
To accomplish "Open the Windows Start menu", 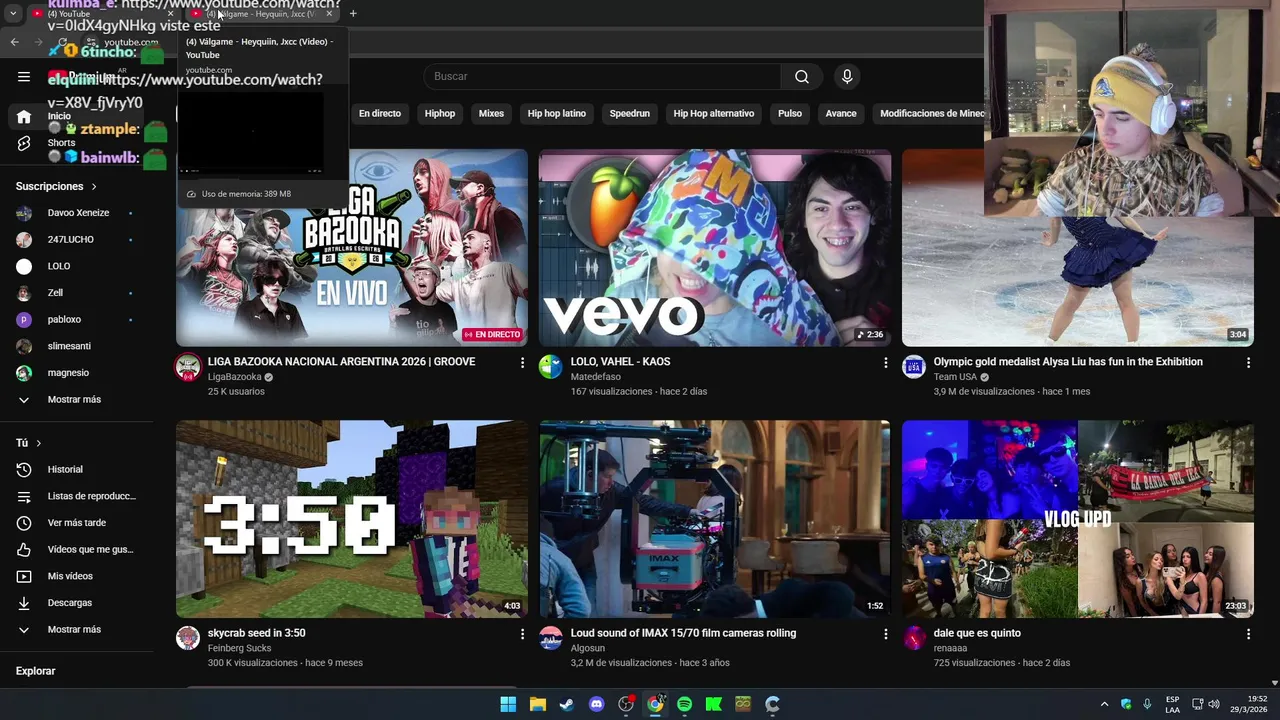I will click(508, 704).
